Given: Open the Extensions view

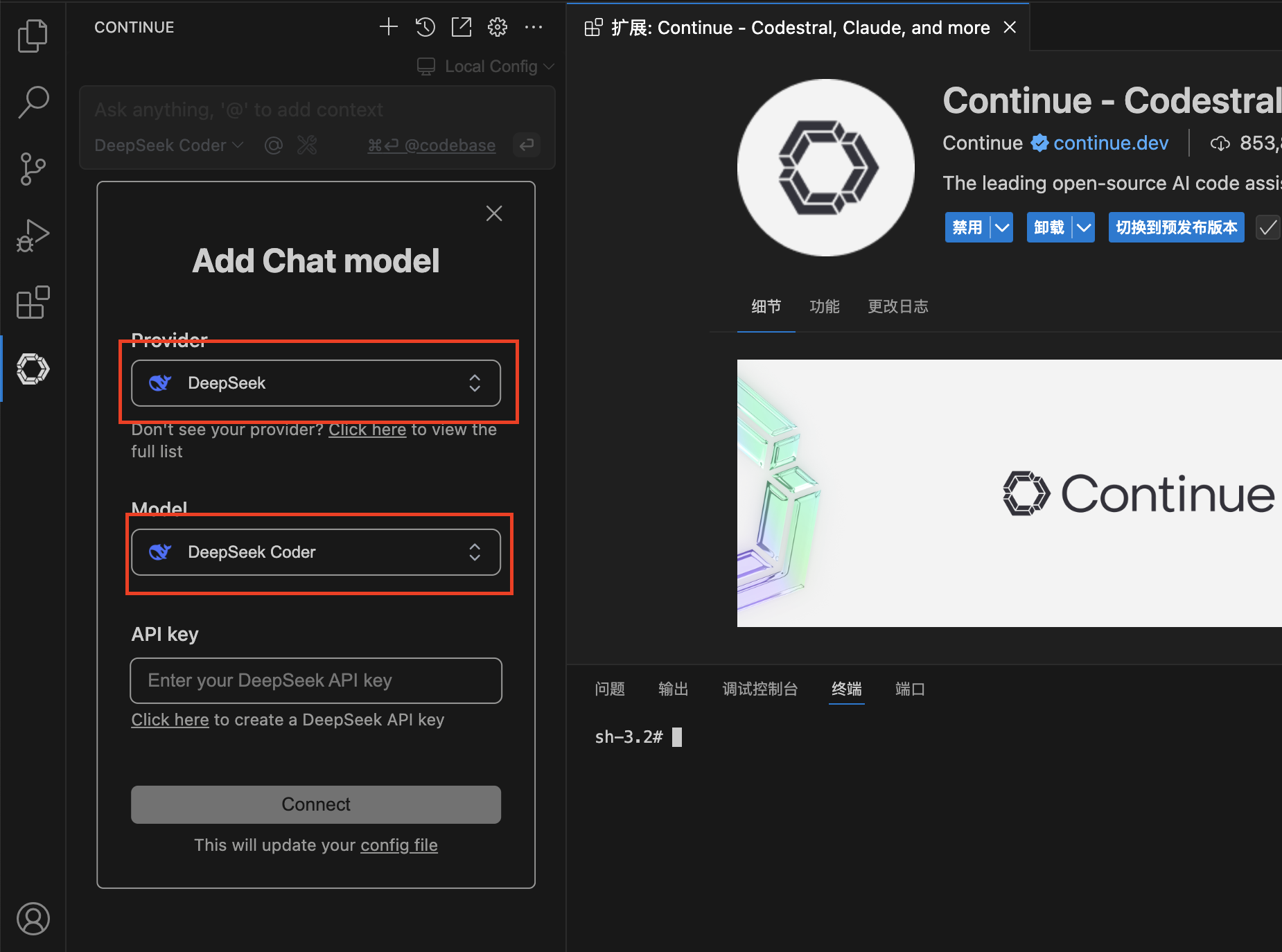Looking at the screenshot, I should [x=33, y=302].
